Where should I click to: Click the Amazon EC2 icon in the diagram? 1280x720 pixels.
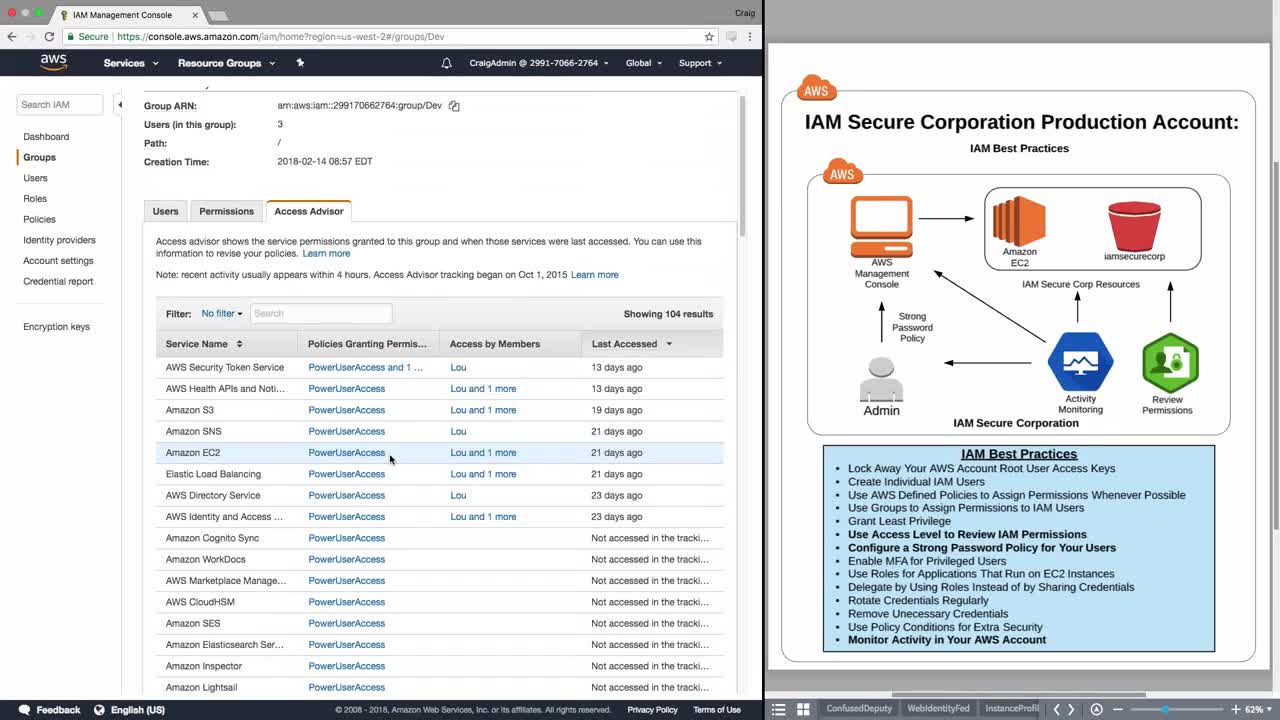1019,221
